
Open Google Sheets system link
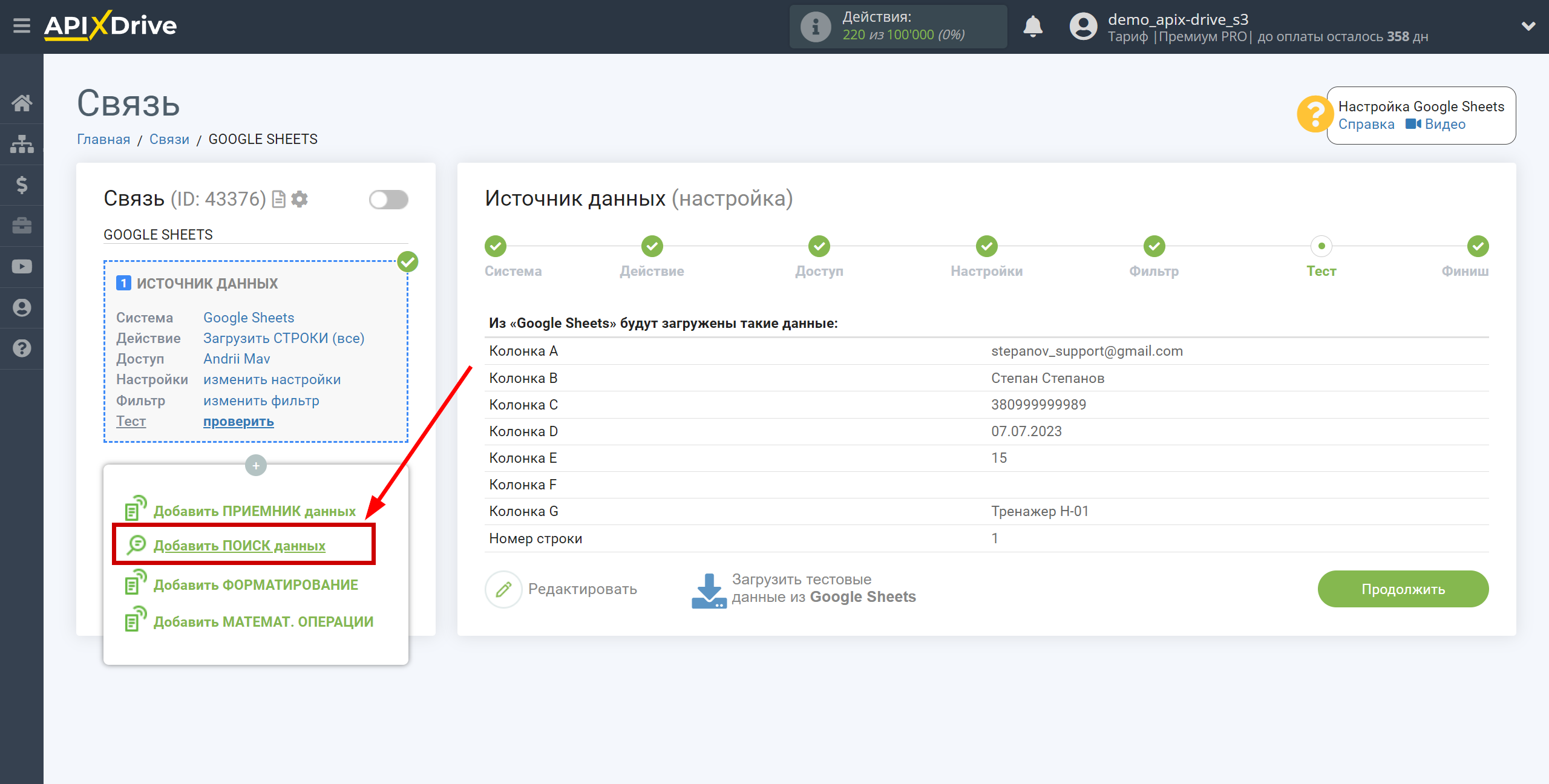coord(249,318)
